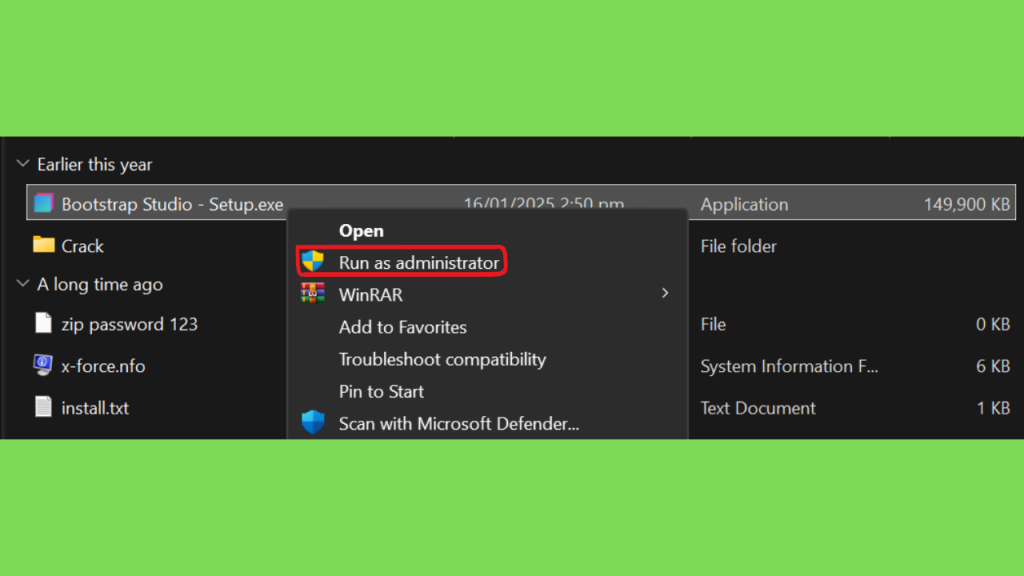Click the Earlier this year group label
1024x576 pixels.
(x=95, y=165)
